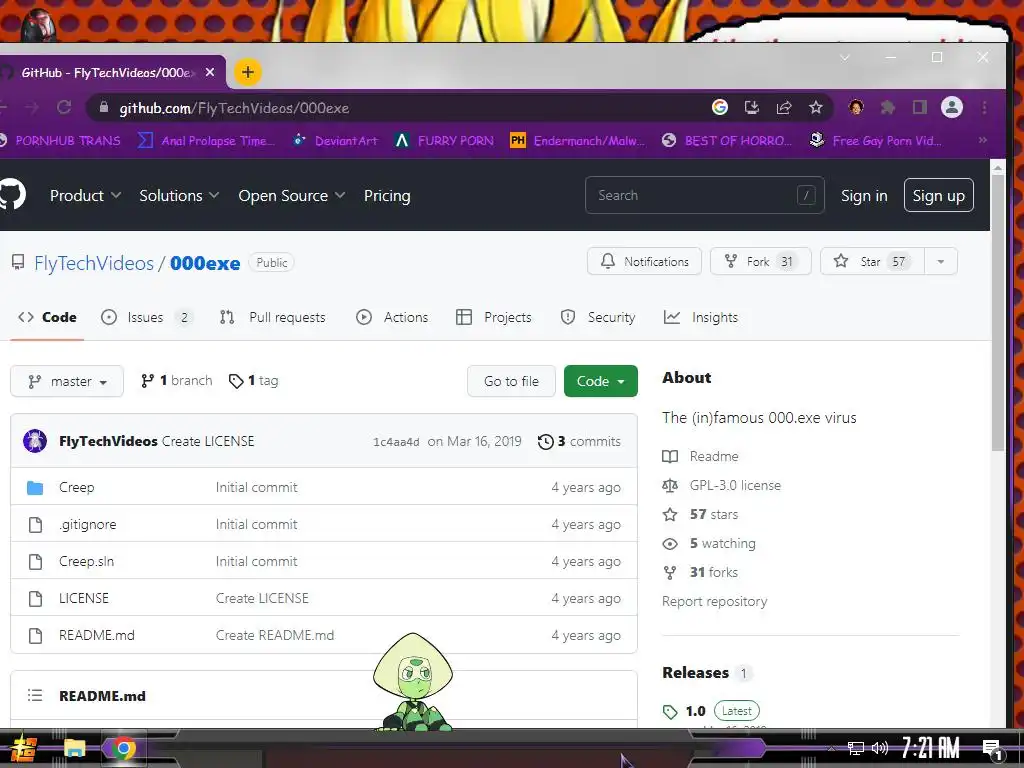Click the 1.0 release tag icon
Image resolution: width=1024 pixels, height=768 pixels.
coord(670,711)
